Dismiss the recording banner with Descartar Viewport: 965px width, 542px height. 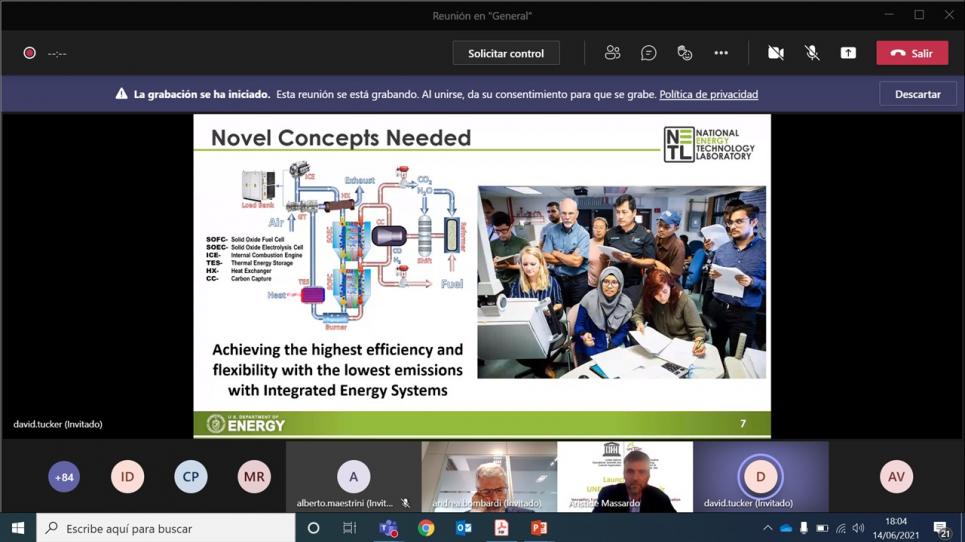tap(917, 94)
